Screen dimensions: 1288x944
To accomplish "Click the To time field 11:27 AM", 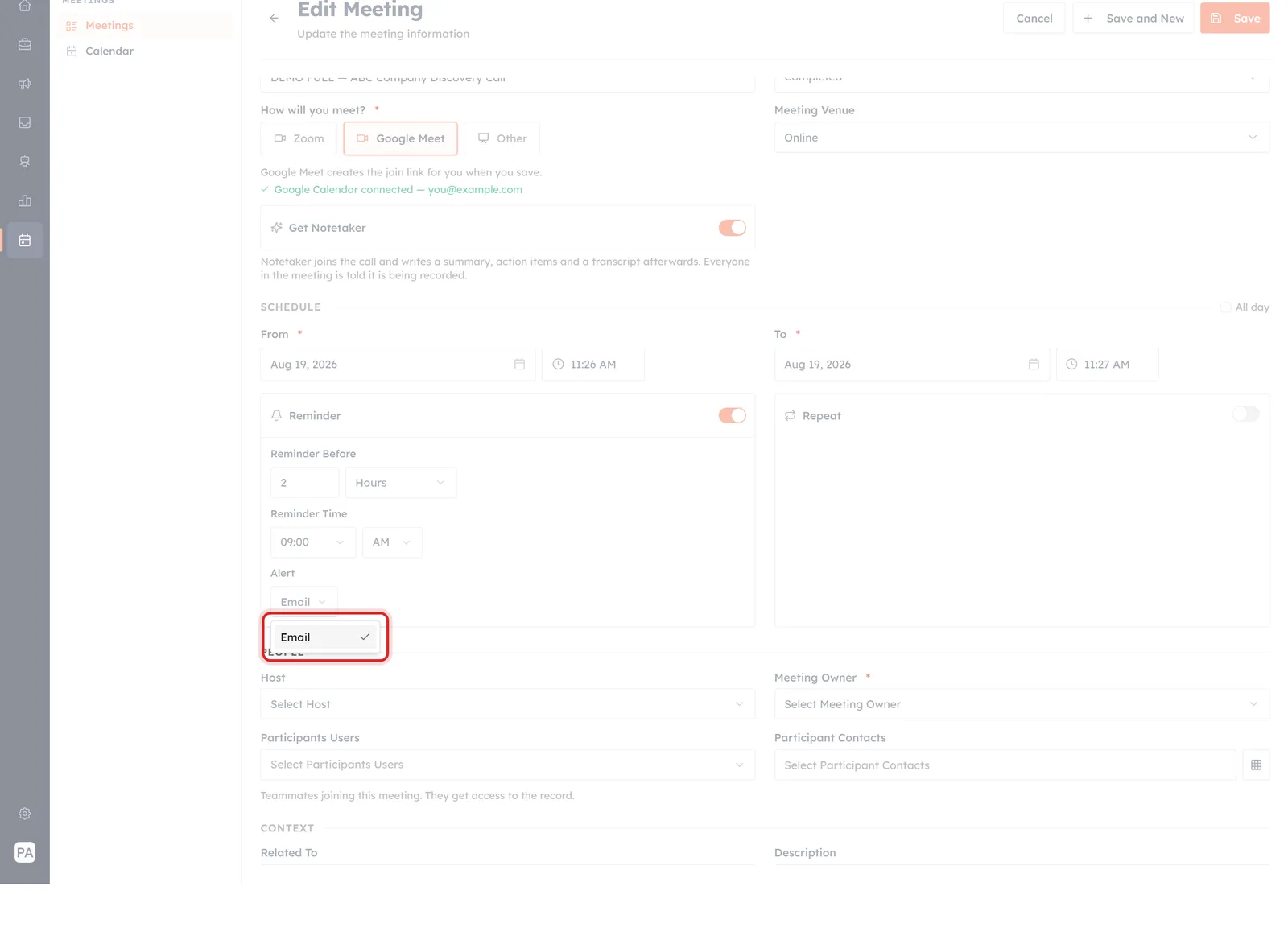I will click(1108, 365).
